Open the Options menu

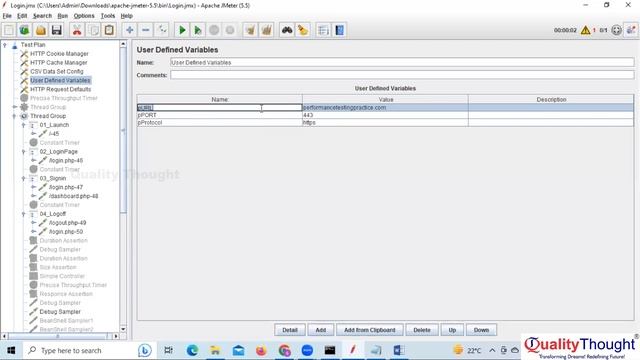(84, 16)
